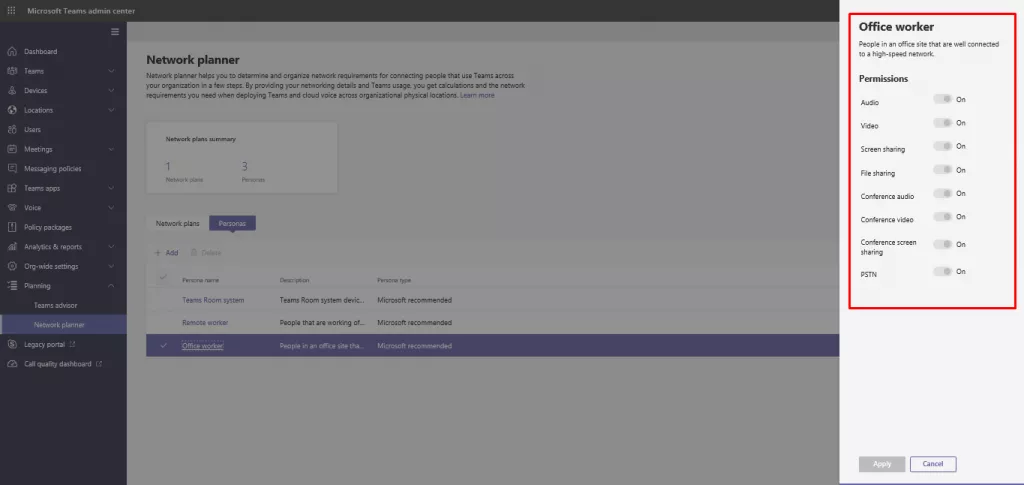Collapse the Planning section chevron
This screenshot has height=485, width=1024.
[111, 286]
